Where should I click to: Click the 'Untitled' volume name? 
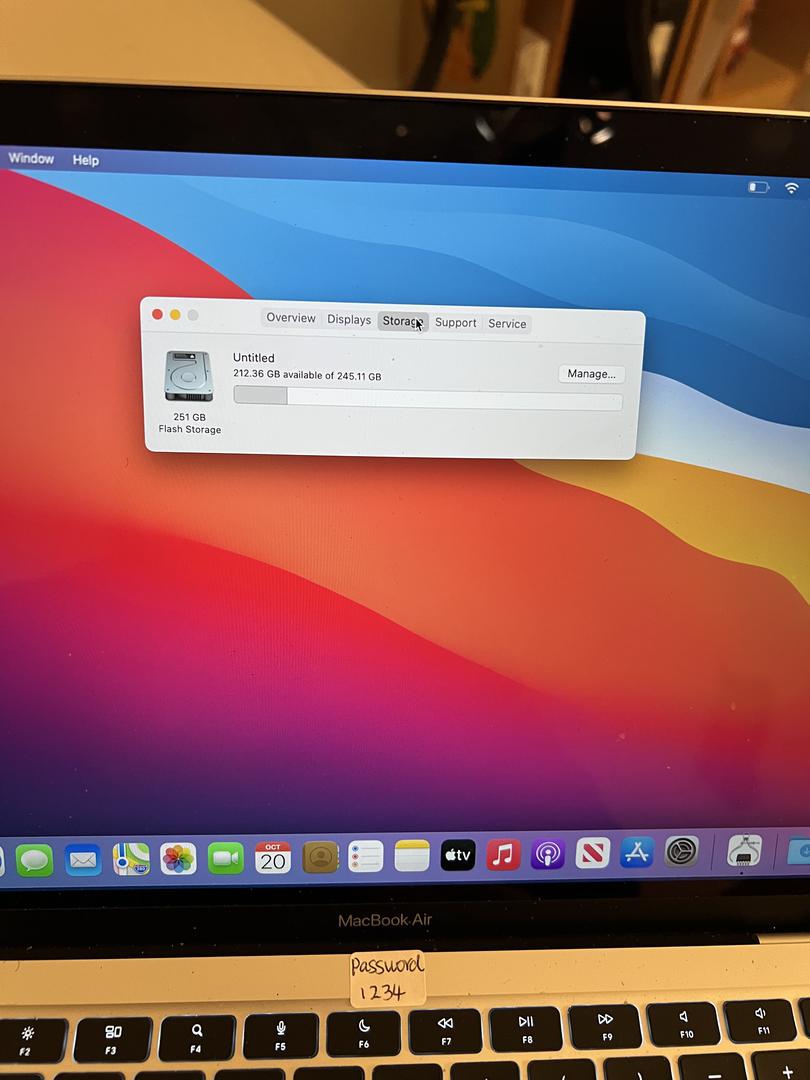pyautogui.click(x=253, y=357)
